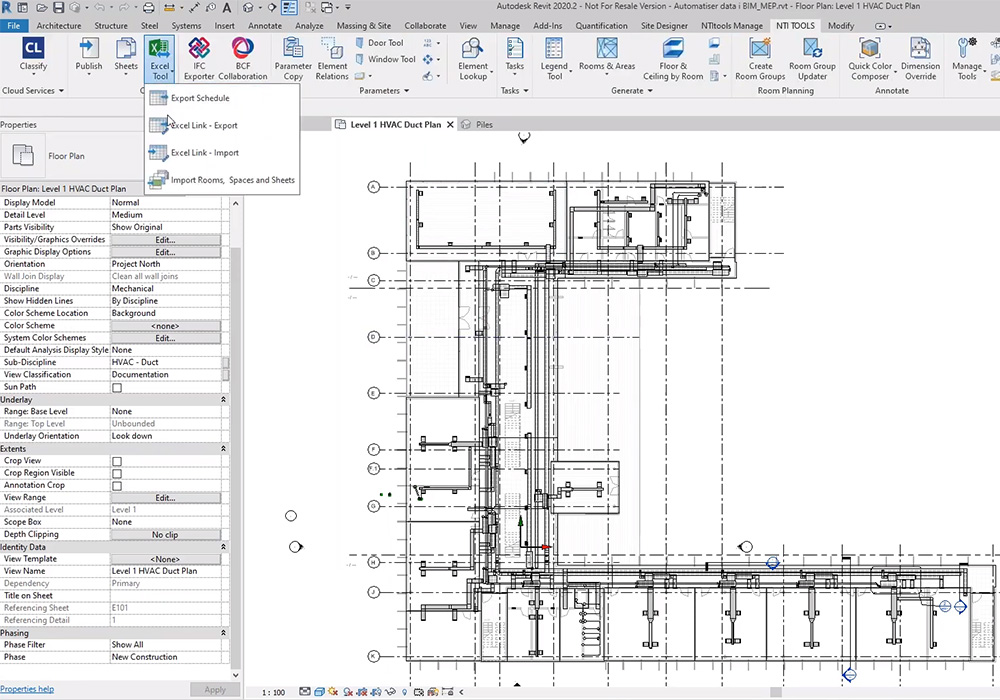
Task: Click the Color Scheme <none> button
Action: tap(166, 326)
